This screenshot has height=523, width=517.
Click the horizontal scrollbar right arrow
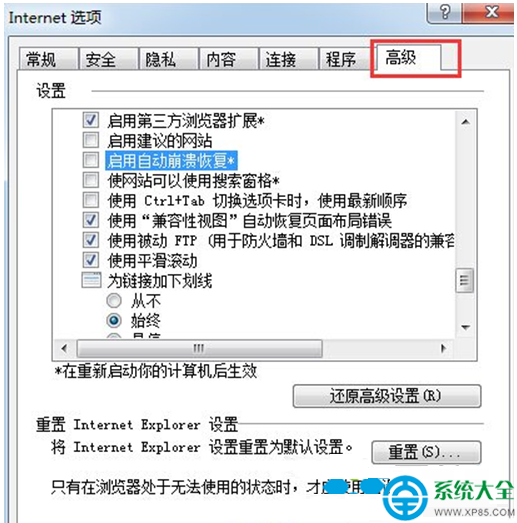pyautogui.click(x=443, y=349)
